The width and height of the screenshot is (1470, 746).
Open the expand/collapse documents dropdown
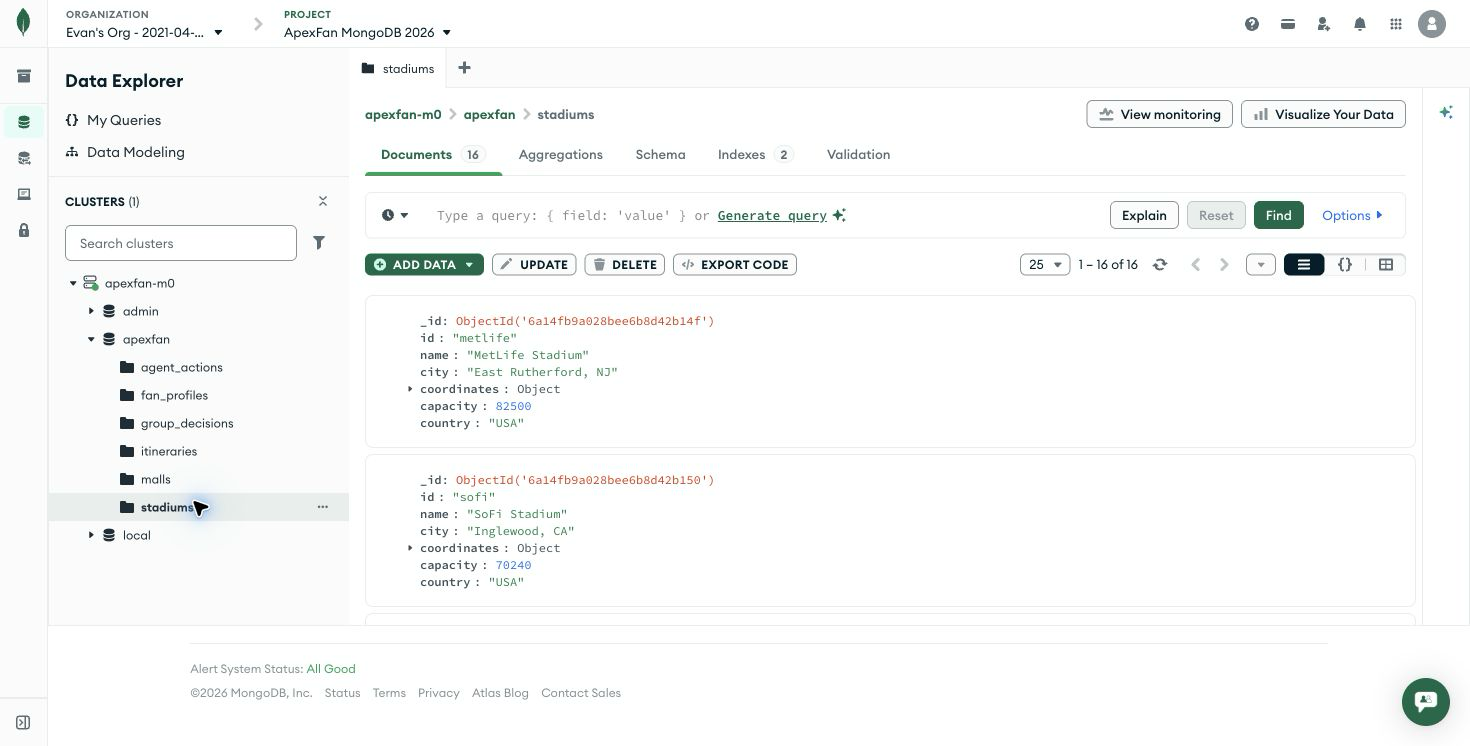point(1260,265)
